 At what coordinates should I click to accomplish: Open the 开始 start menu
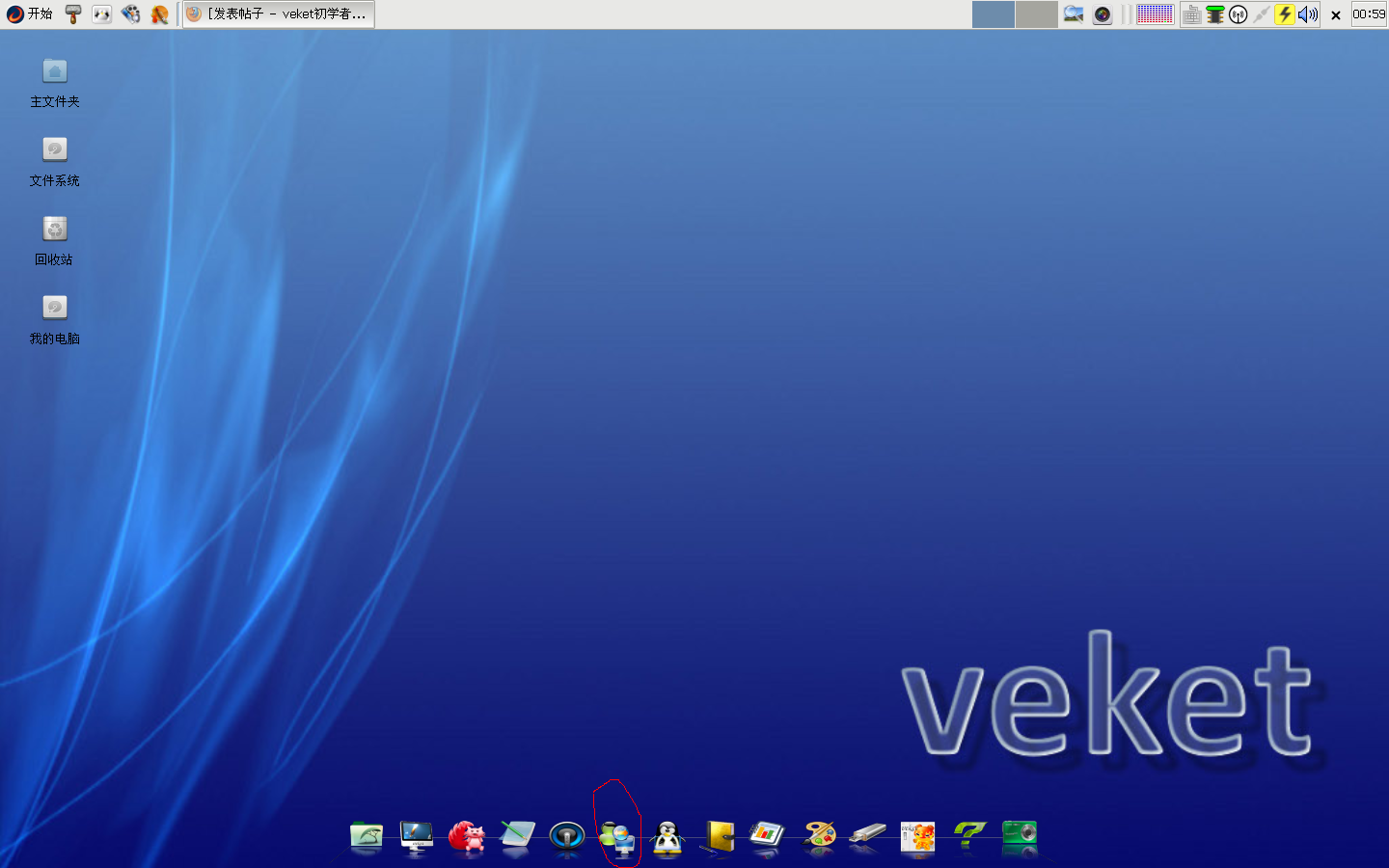point(29,14)
